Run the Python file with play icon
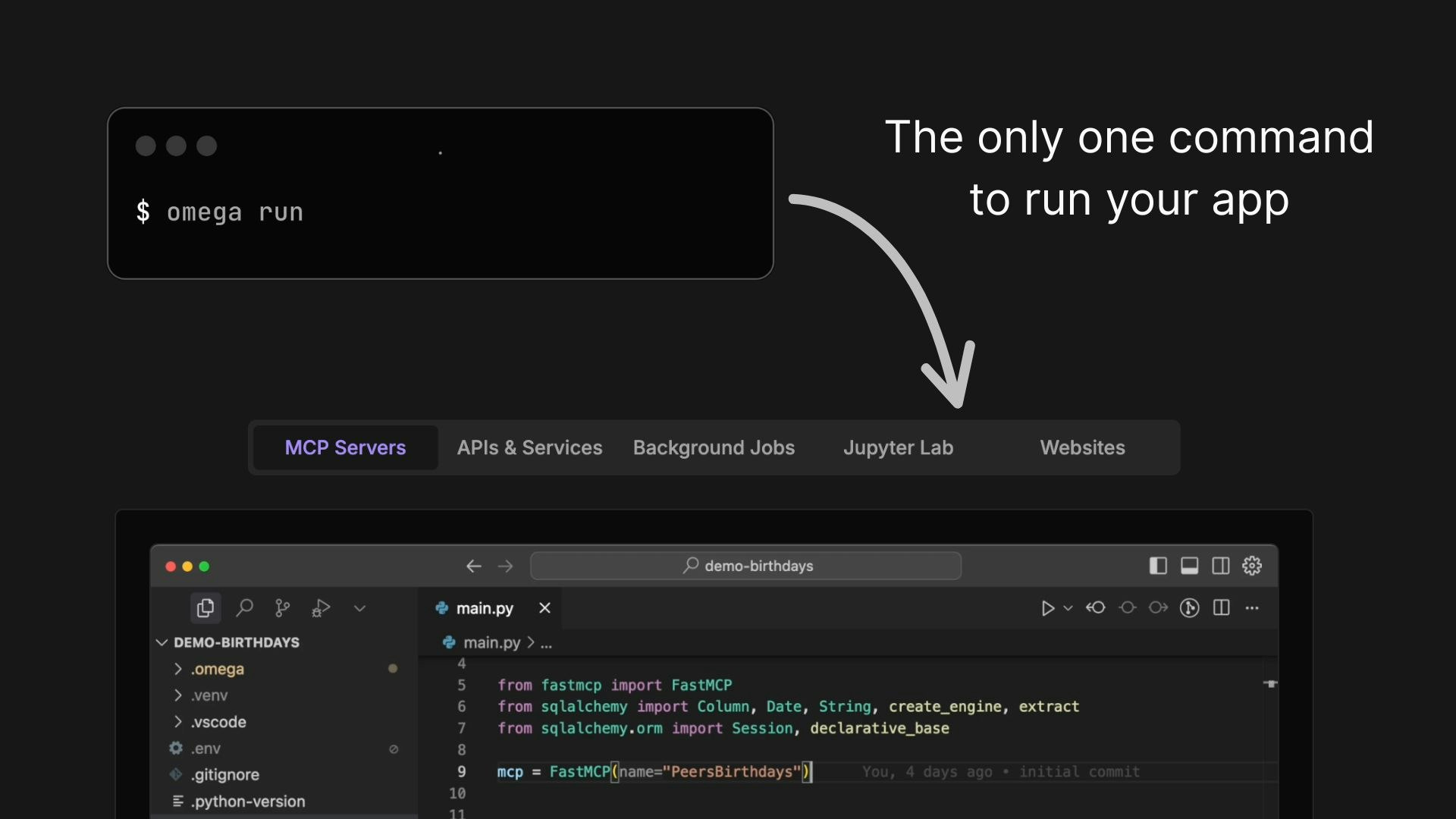The image size is (1456, 819). coord(1047,608)
